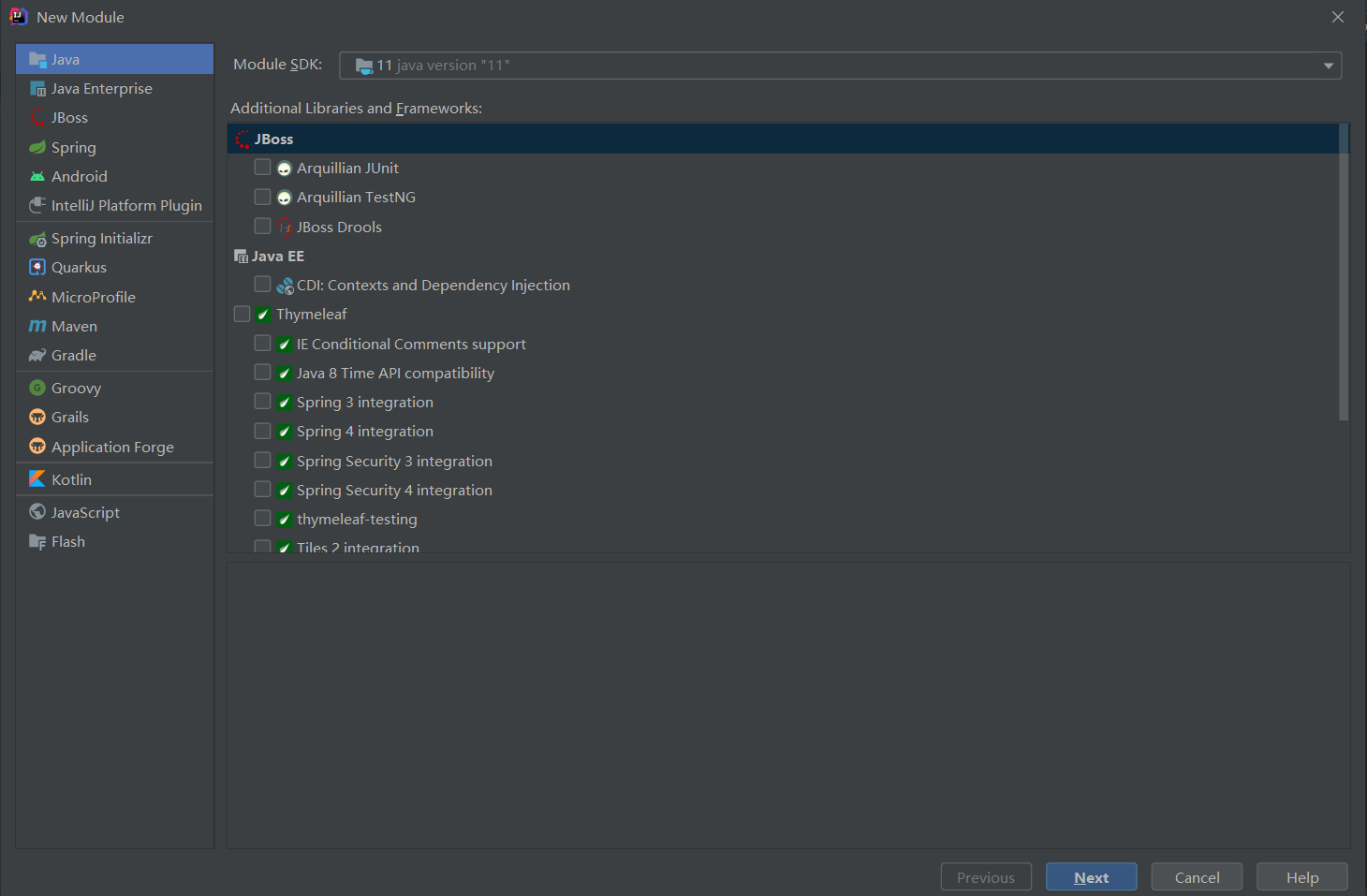Viewport: 1367px width, 896px height.
Task: Click the frameworks list vertical scrollbar
Action: [1344, 273]
